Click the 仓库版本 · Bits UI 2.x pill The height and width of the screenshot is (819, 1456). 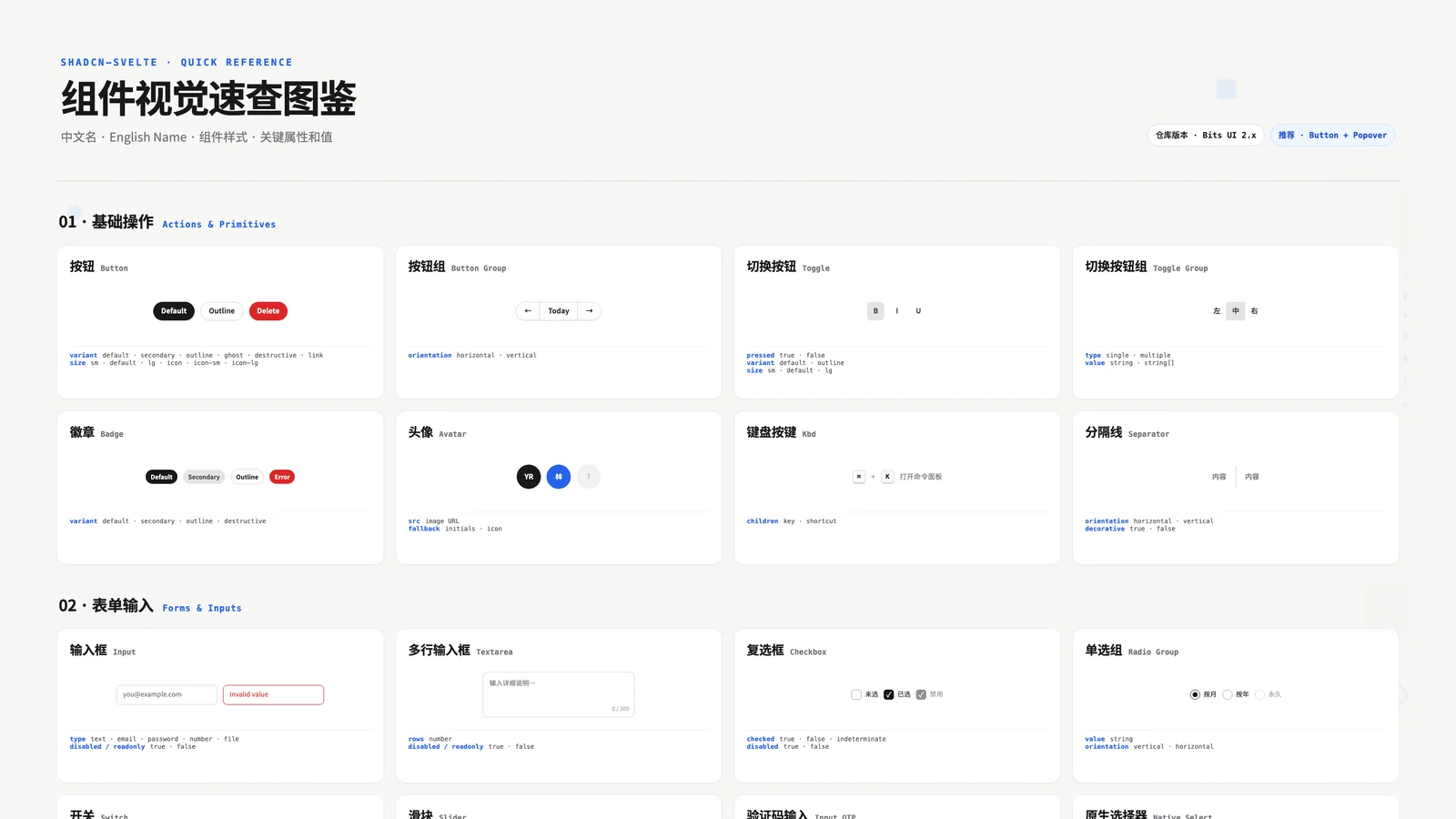(x=1206, y=136)
